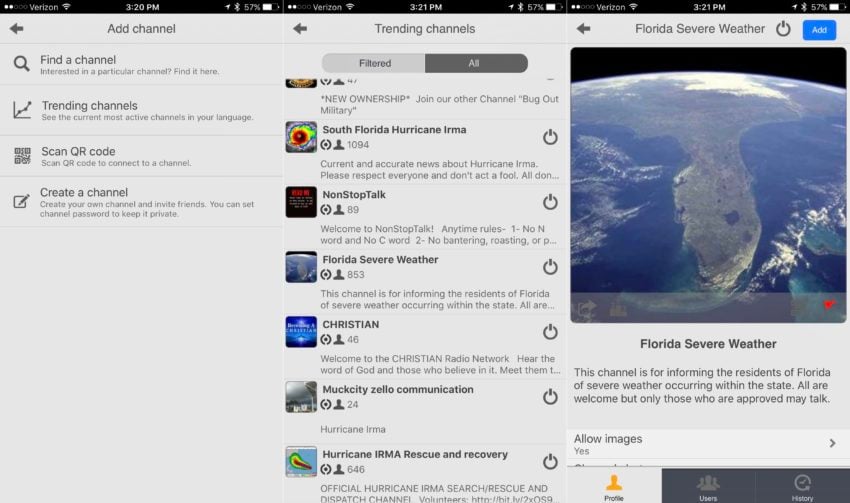This screenshot has height=503, width=850.
Task: Select Scan QR code option
Action: pos(141,156)
